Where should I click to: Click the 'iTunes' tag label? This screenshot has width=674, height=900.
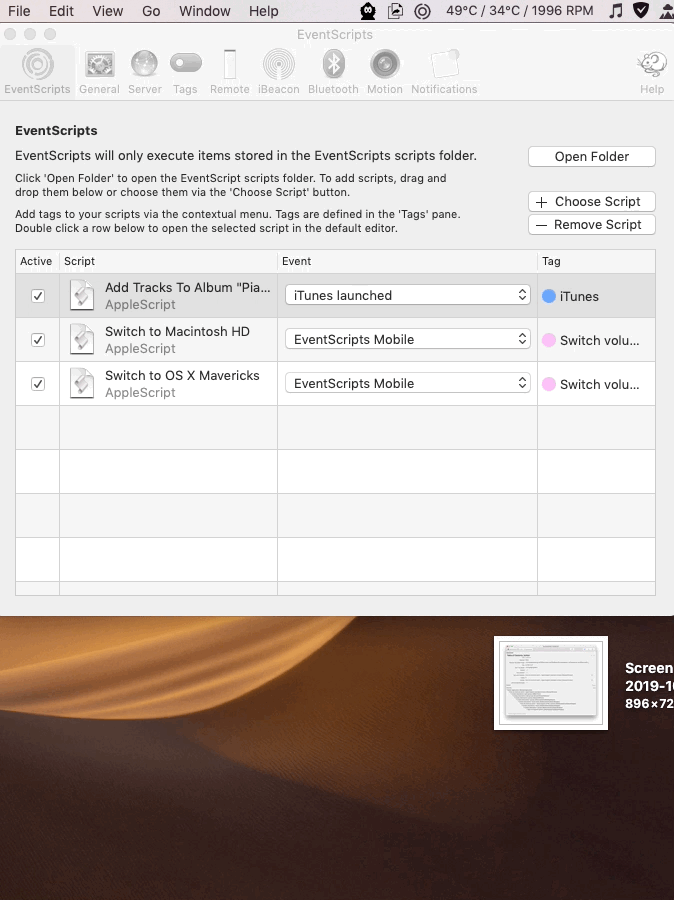point(579,296)
